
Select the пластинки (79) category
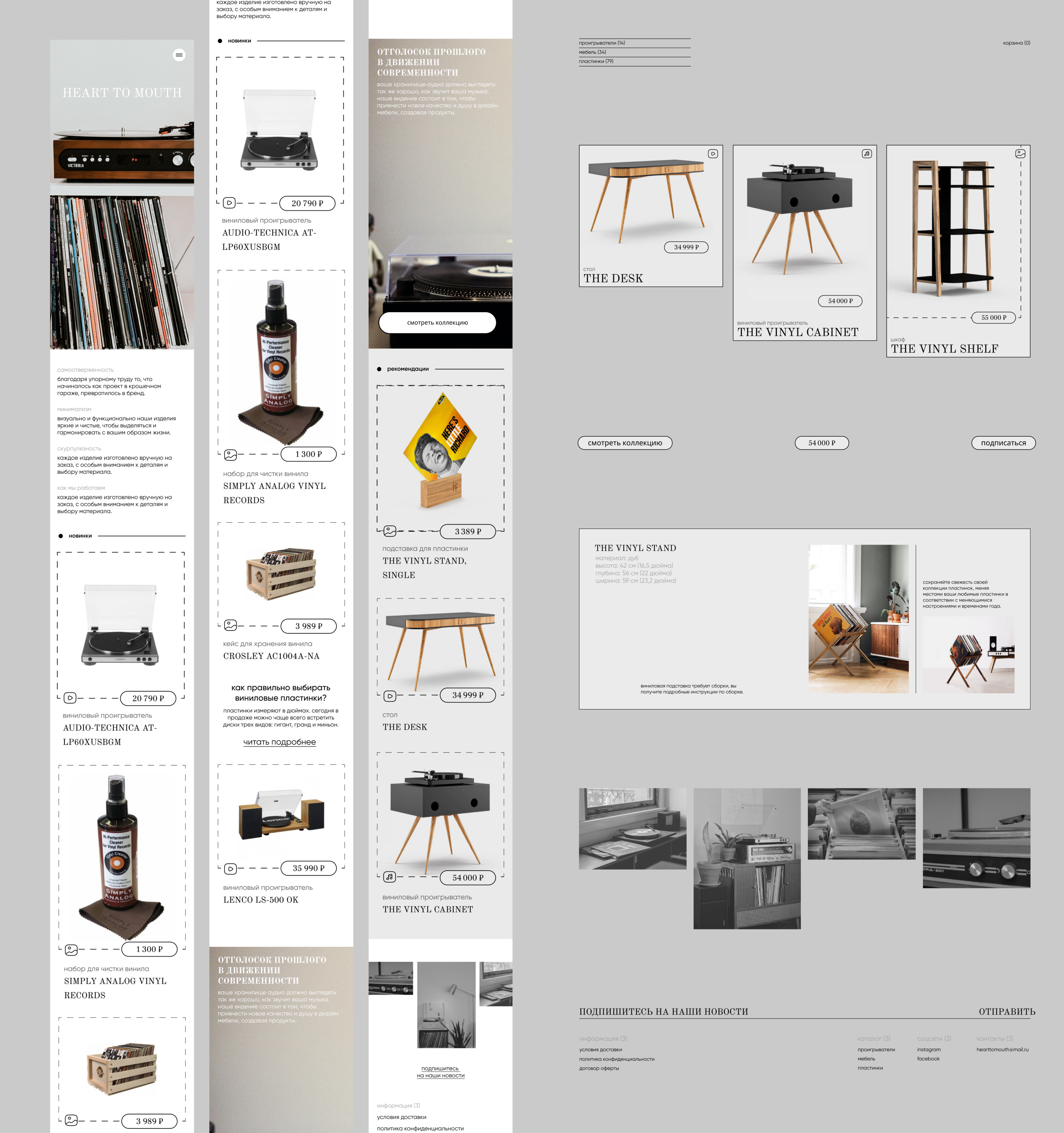[x=596, y=62]
